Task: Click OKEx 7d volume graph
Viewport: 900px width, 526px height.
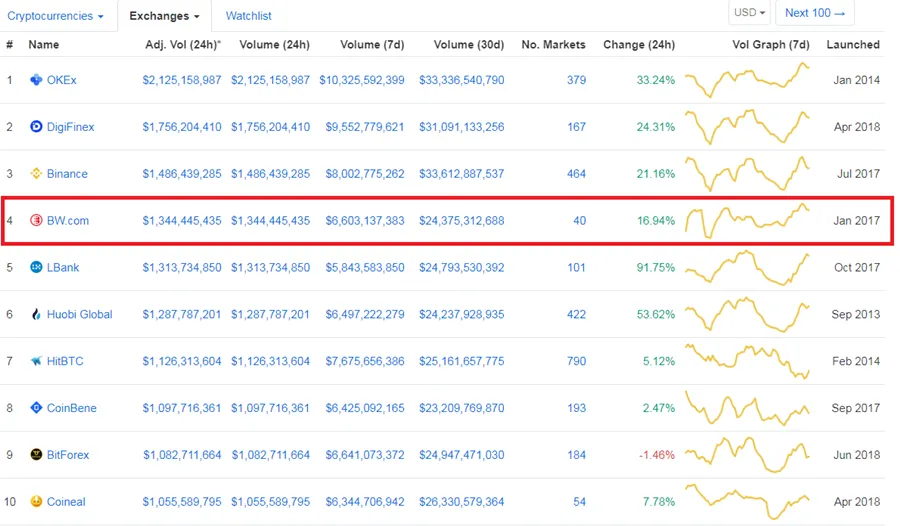Action: point(747,80)
